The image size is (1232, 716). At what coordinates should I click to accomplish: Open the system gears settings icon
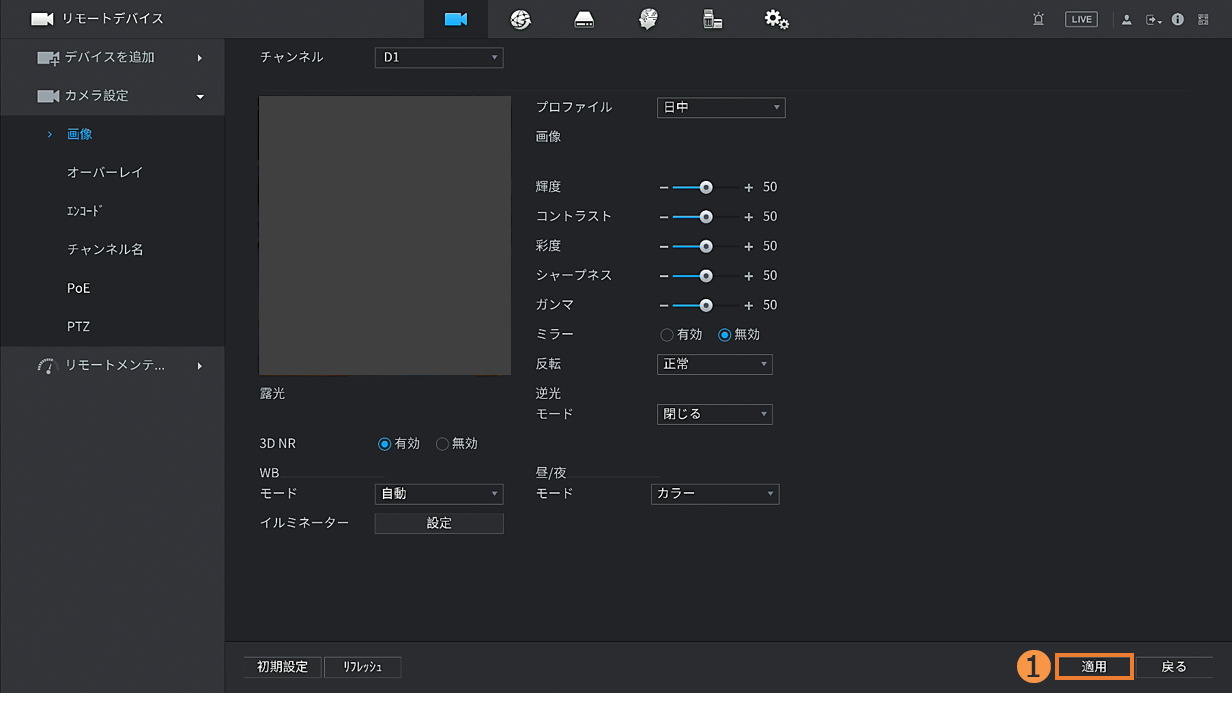click(x=776, y=20)
